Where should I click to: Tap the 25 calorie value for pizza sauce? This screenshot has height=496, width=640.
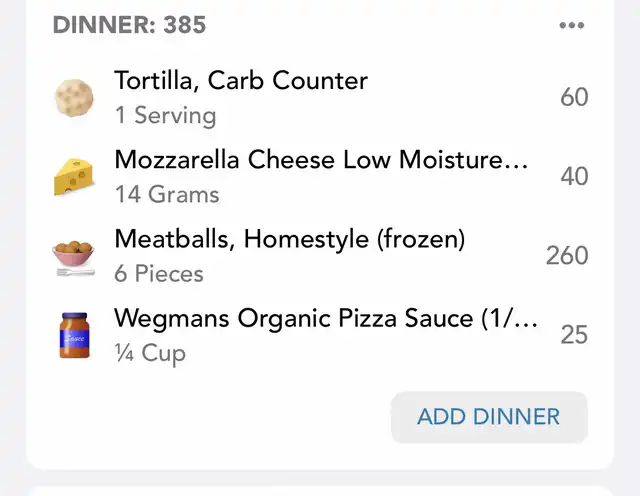click(x=574, y=335)
